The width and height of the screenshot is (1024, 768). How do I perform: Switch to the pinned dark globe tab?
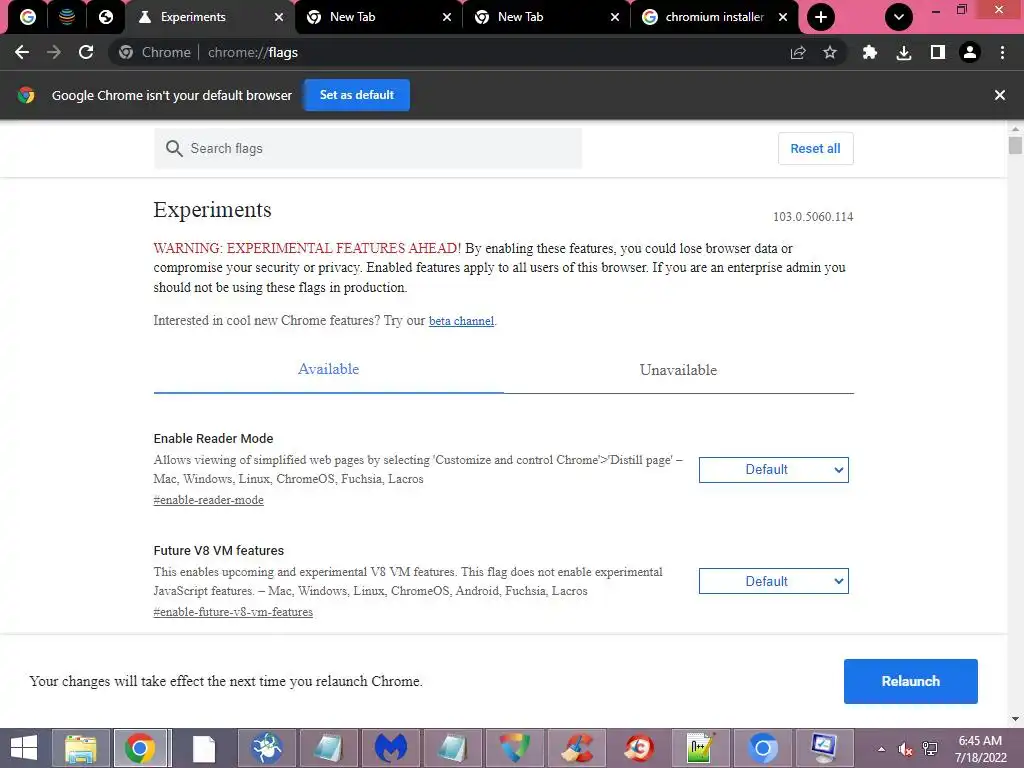[x=106, y=17]
